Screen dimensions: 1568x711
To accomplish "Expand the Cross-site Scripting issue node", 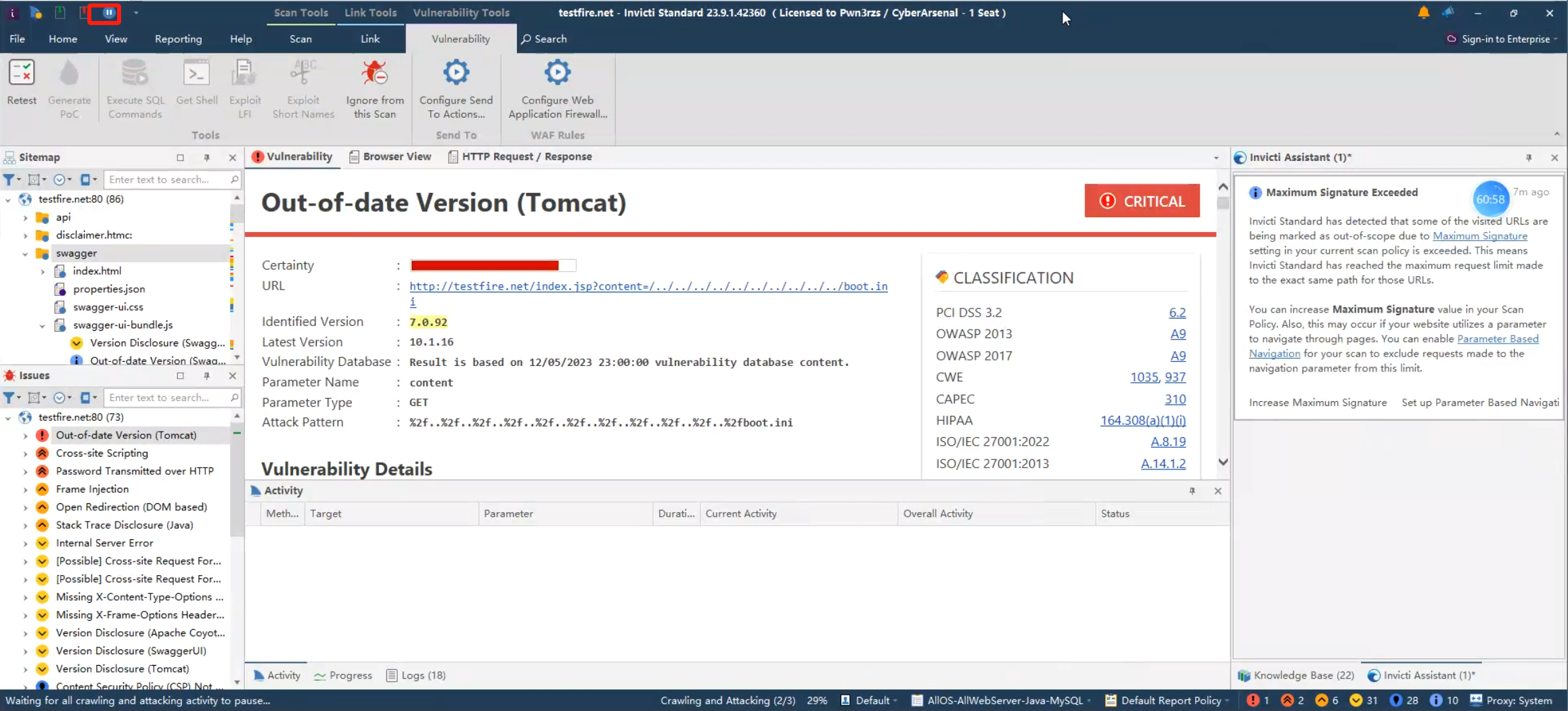I will [x=25, y=453].
